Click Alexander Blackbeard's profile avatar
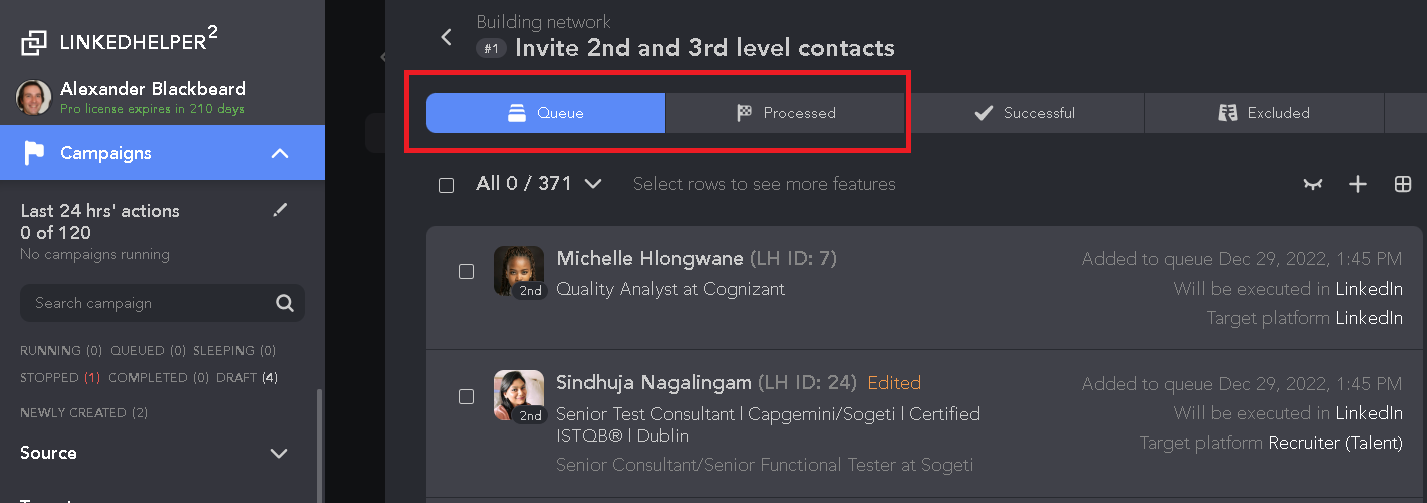Image resolution: width=1427 pixels, height=503 pixels. pos(34,97)
